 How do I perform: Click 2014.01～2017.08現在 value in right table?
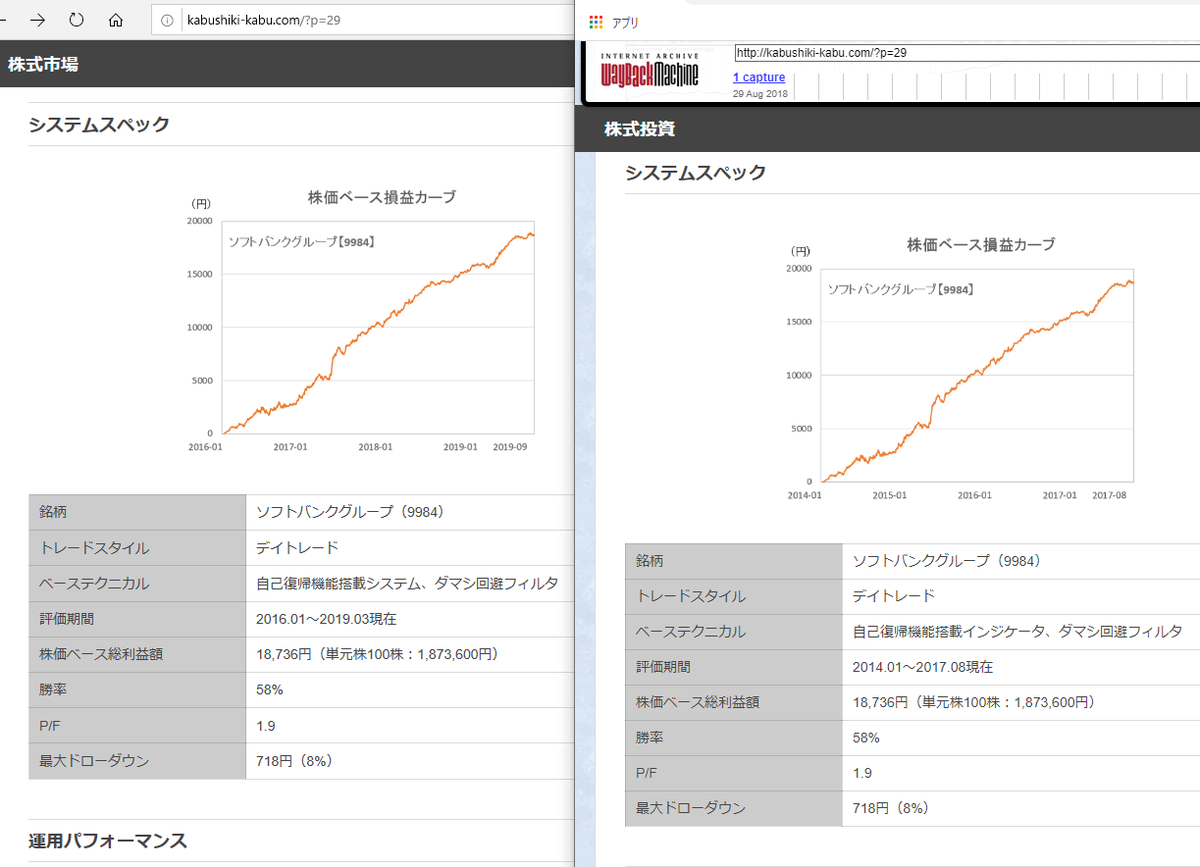[x=923, y=667]
